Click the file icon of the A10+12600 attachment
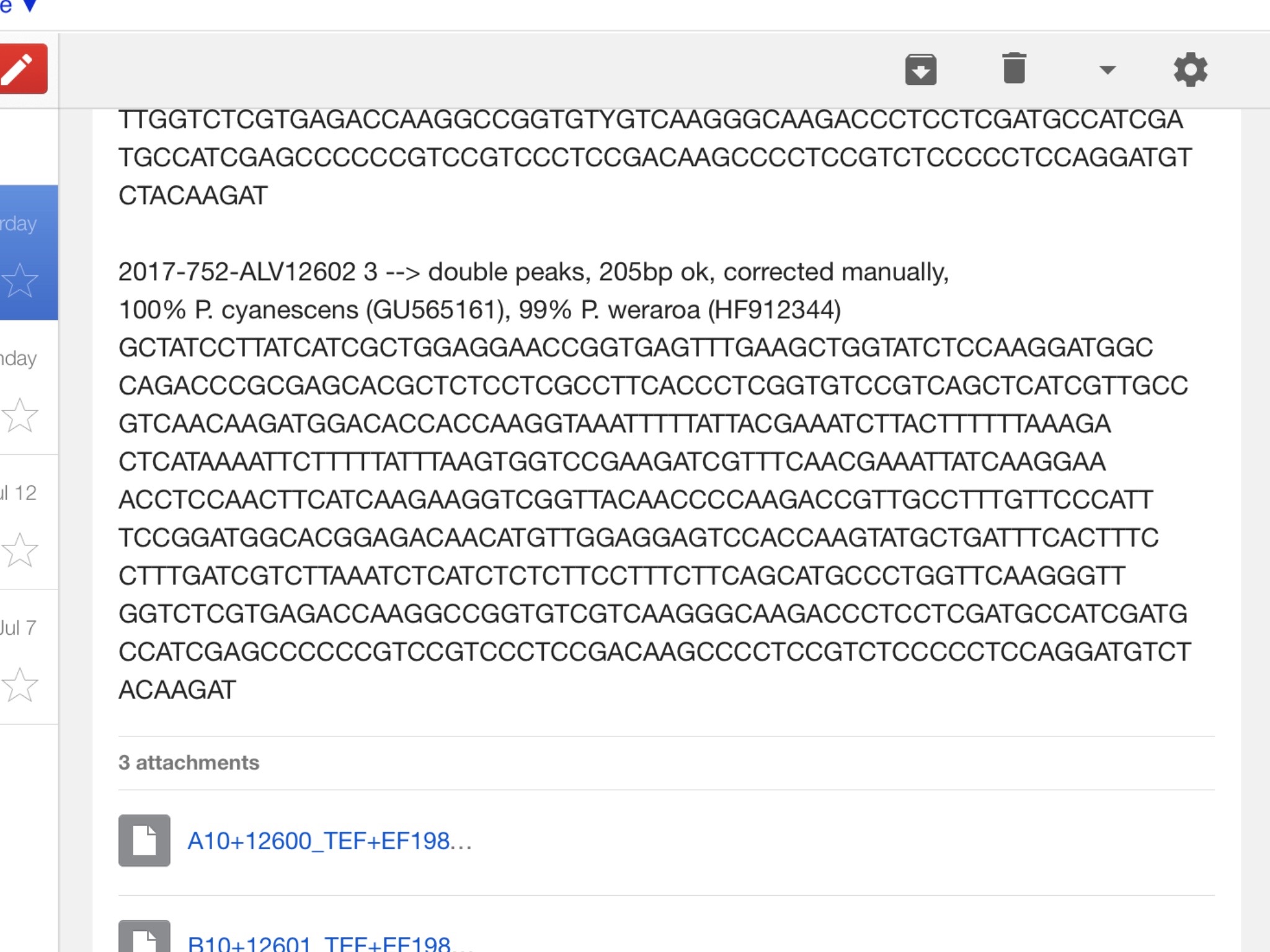1270x952 pixels. [x=144, y=840]
